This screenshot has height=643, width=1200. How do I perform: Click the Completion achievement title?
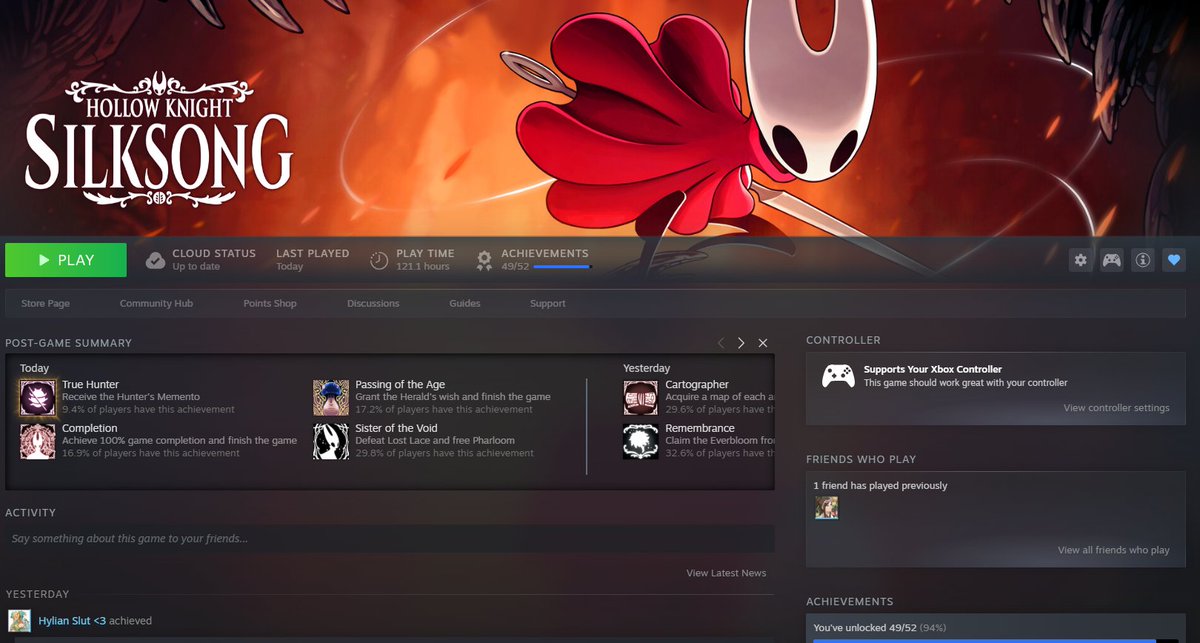coord(90,429)
